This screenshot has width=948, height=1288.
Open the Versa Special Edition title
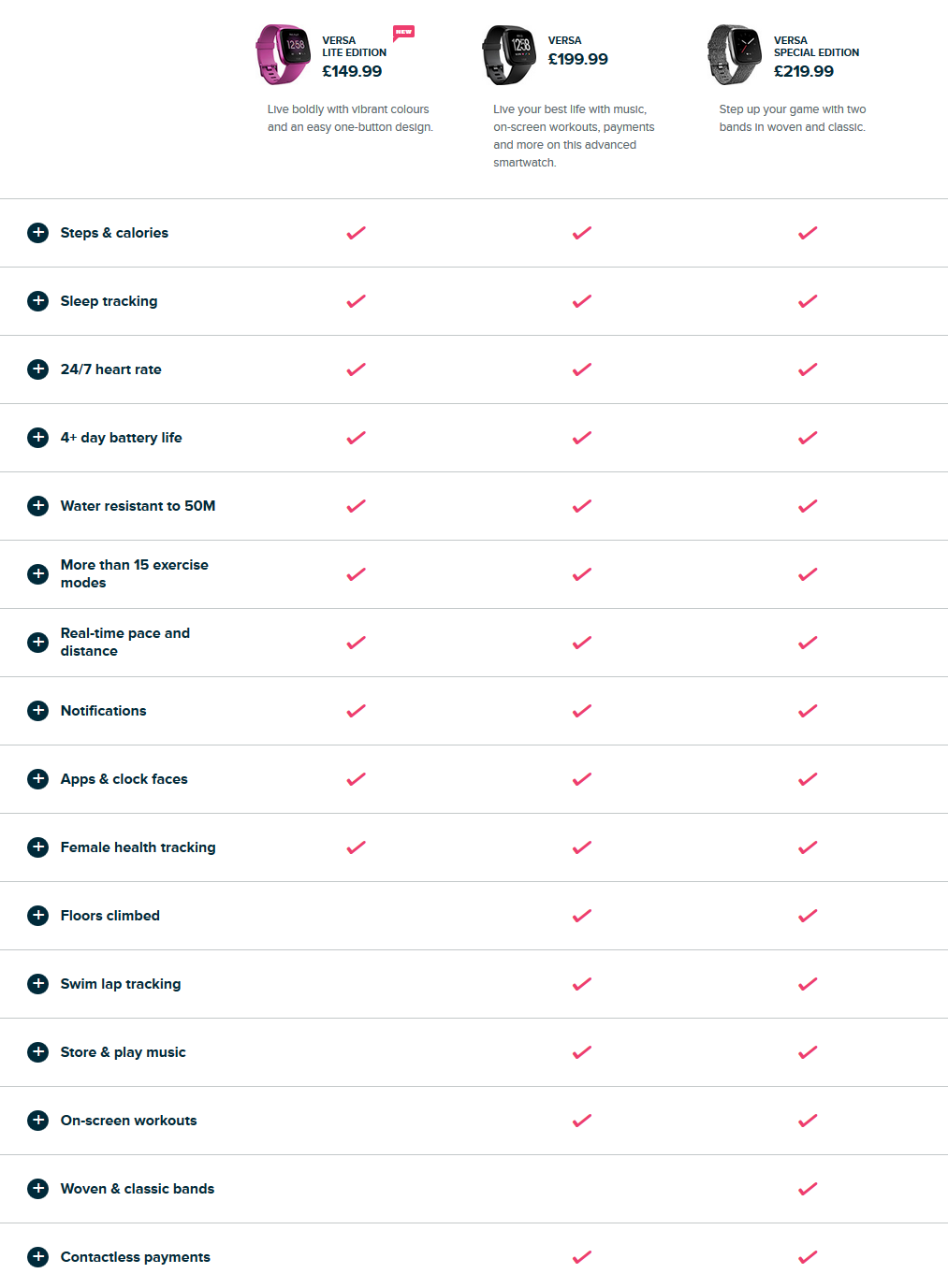click(816, 47)
